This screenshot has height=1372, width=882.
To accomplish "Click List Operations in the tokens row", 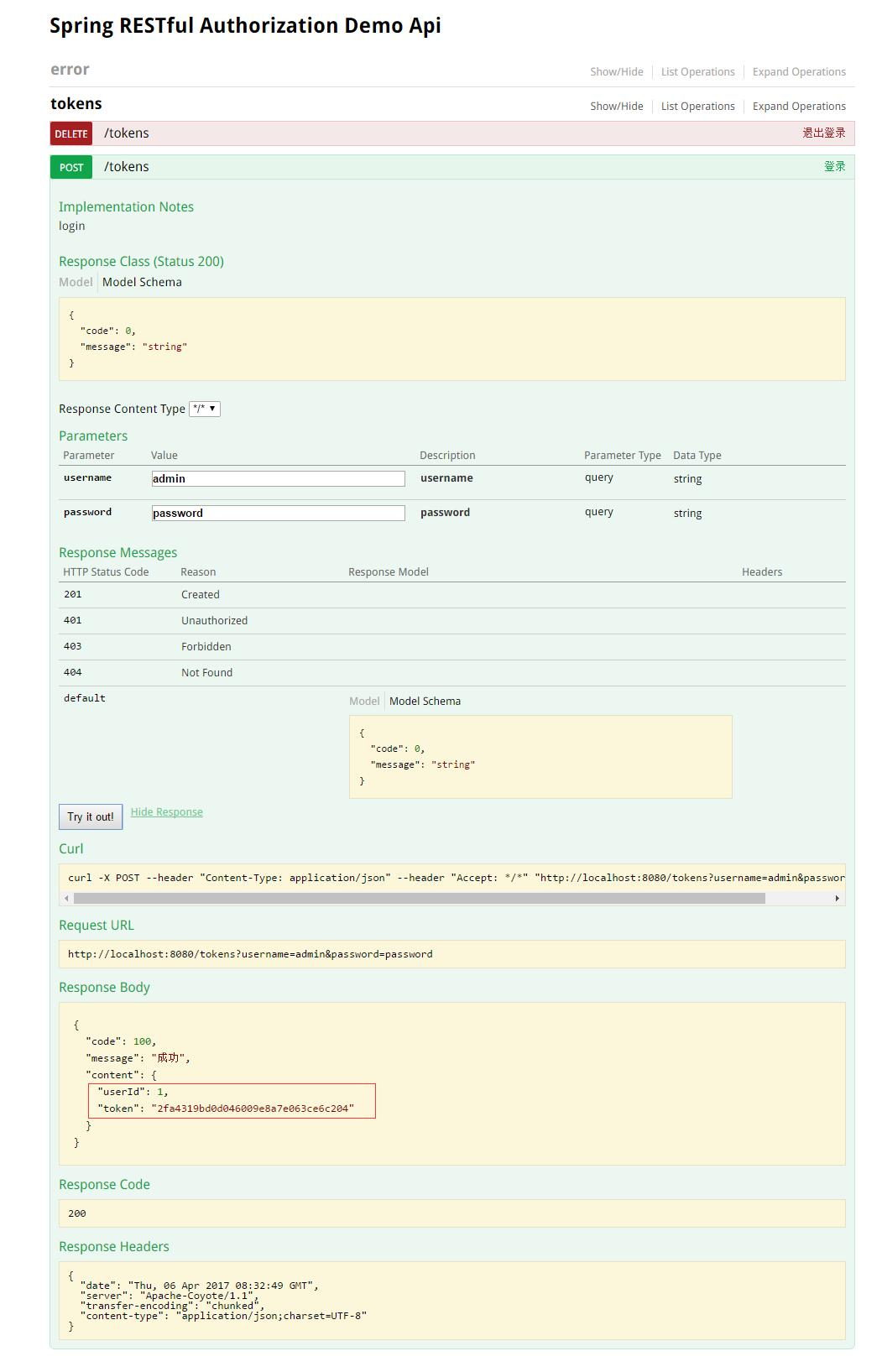I will 697,107.
